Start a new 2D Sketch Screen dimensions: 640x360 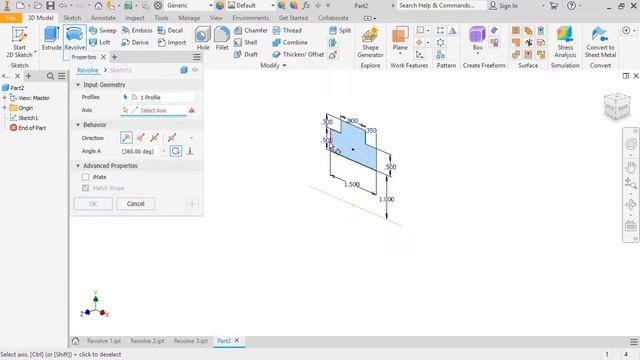(x=19, y=42)
